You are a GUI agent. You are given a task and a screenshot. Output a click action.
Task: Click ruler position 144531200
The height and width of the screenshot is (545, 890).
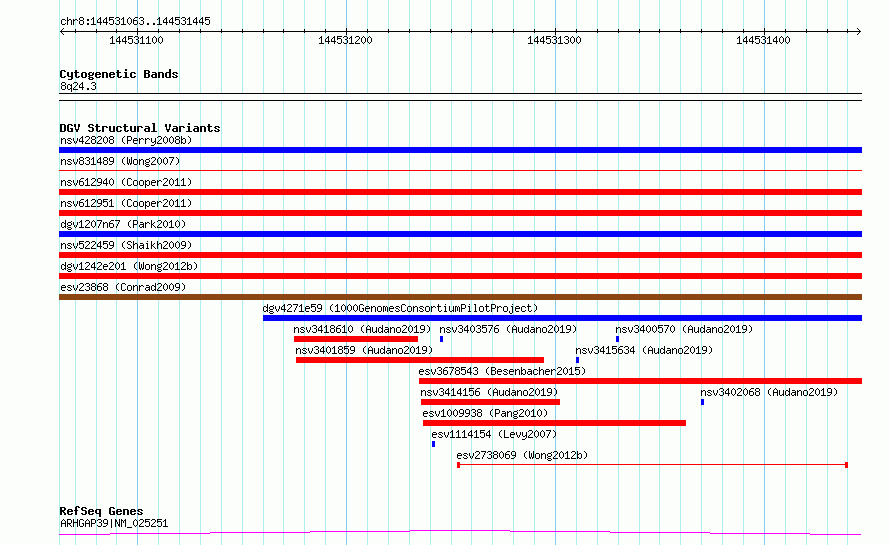[x=345, y=40]
